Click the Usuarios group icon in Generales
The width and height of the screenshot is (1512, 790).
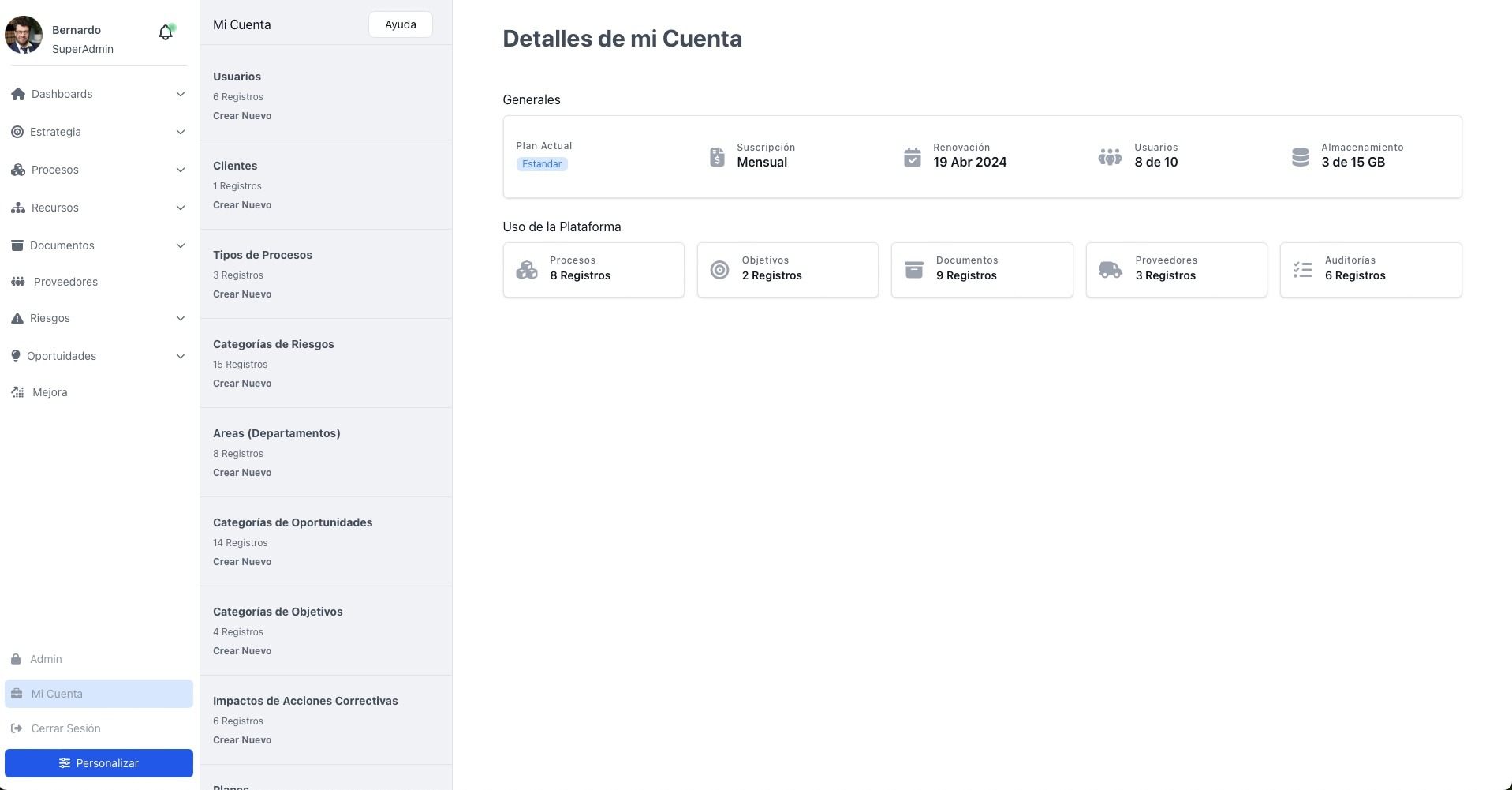(x=1110, y=157)
